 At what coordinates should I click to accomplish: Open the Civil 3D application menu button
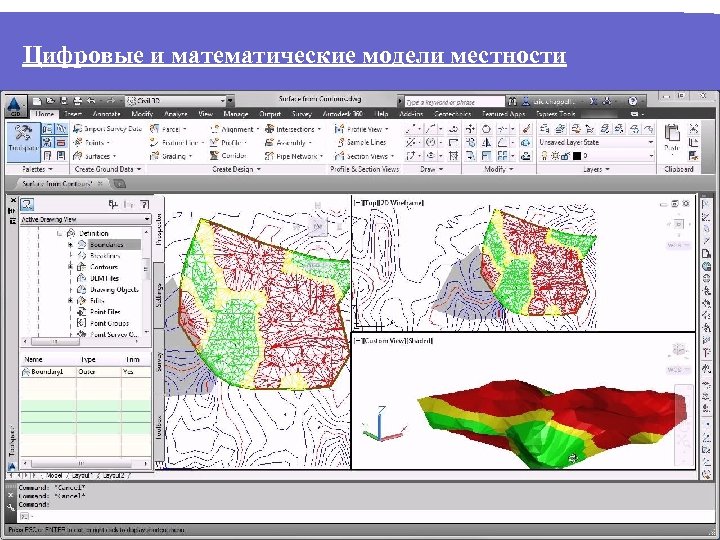tap(15, 105)
